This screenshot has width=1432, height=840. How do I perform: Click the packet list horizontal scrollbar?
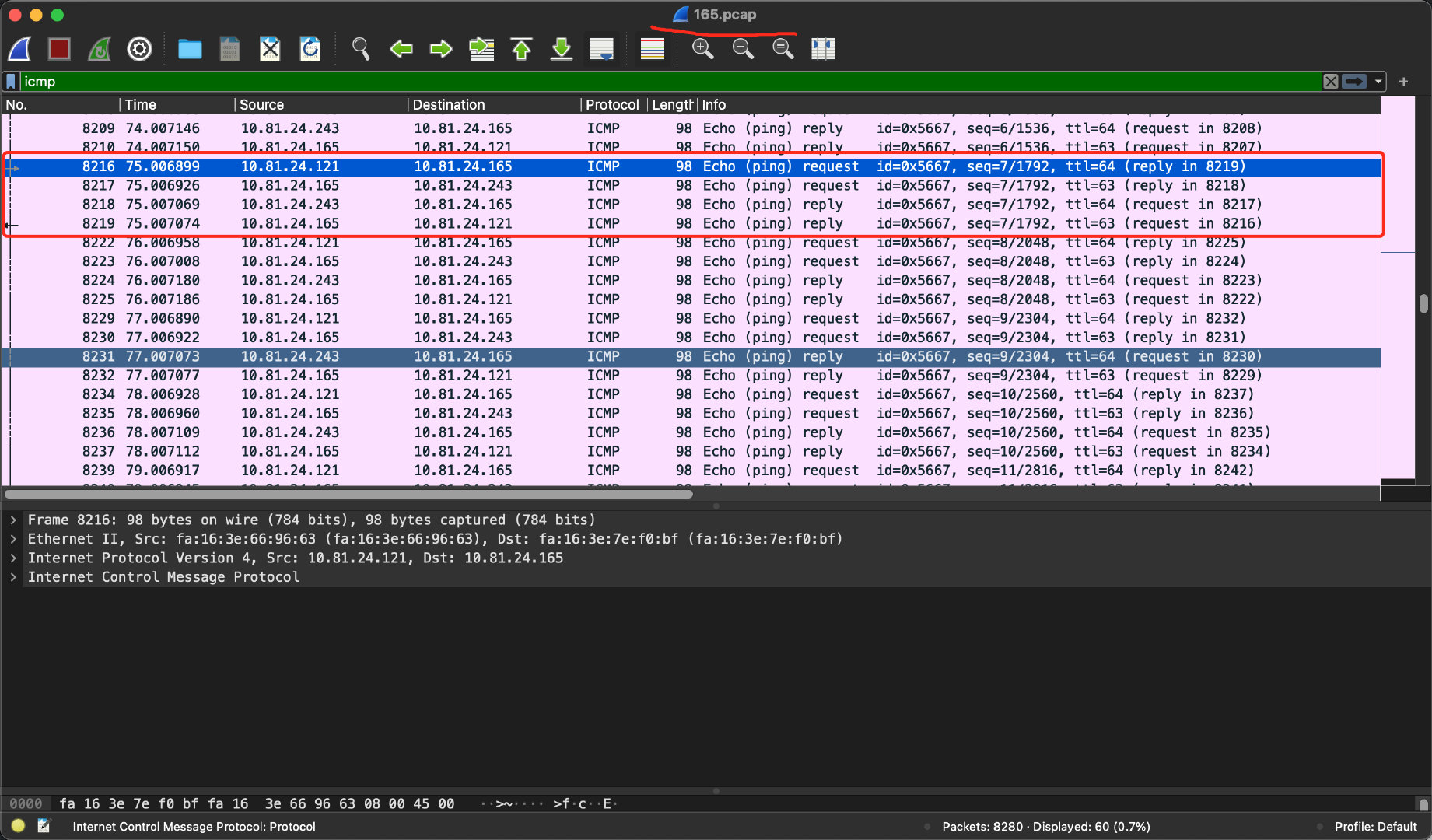pyautogui.click(x=348, y=494)
